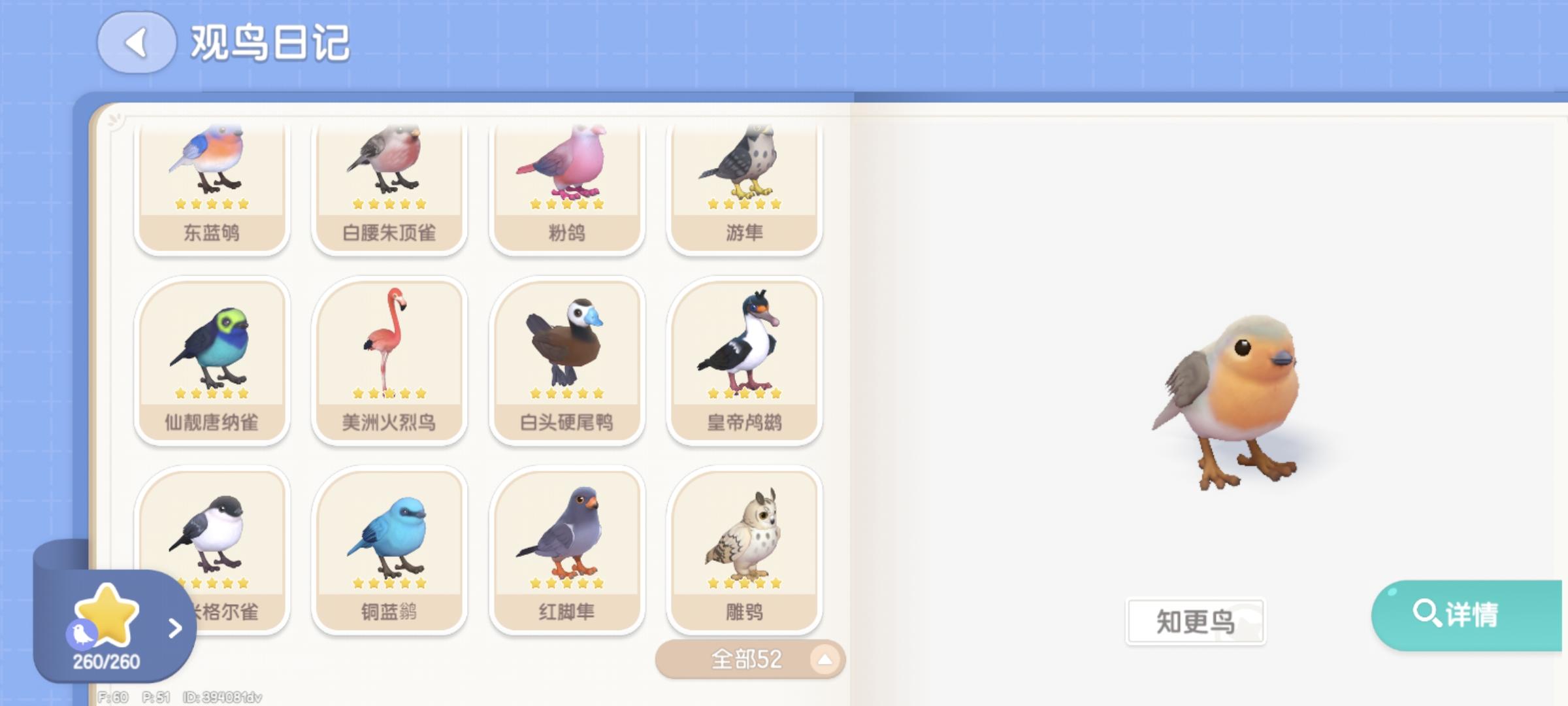Select the 仙靓唐纳雀 bird icon

(x=212, y=361)
